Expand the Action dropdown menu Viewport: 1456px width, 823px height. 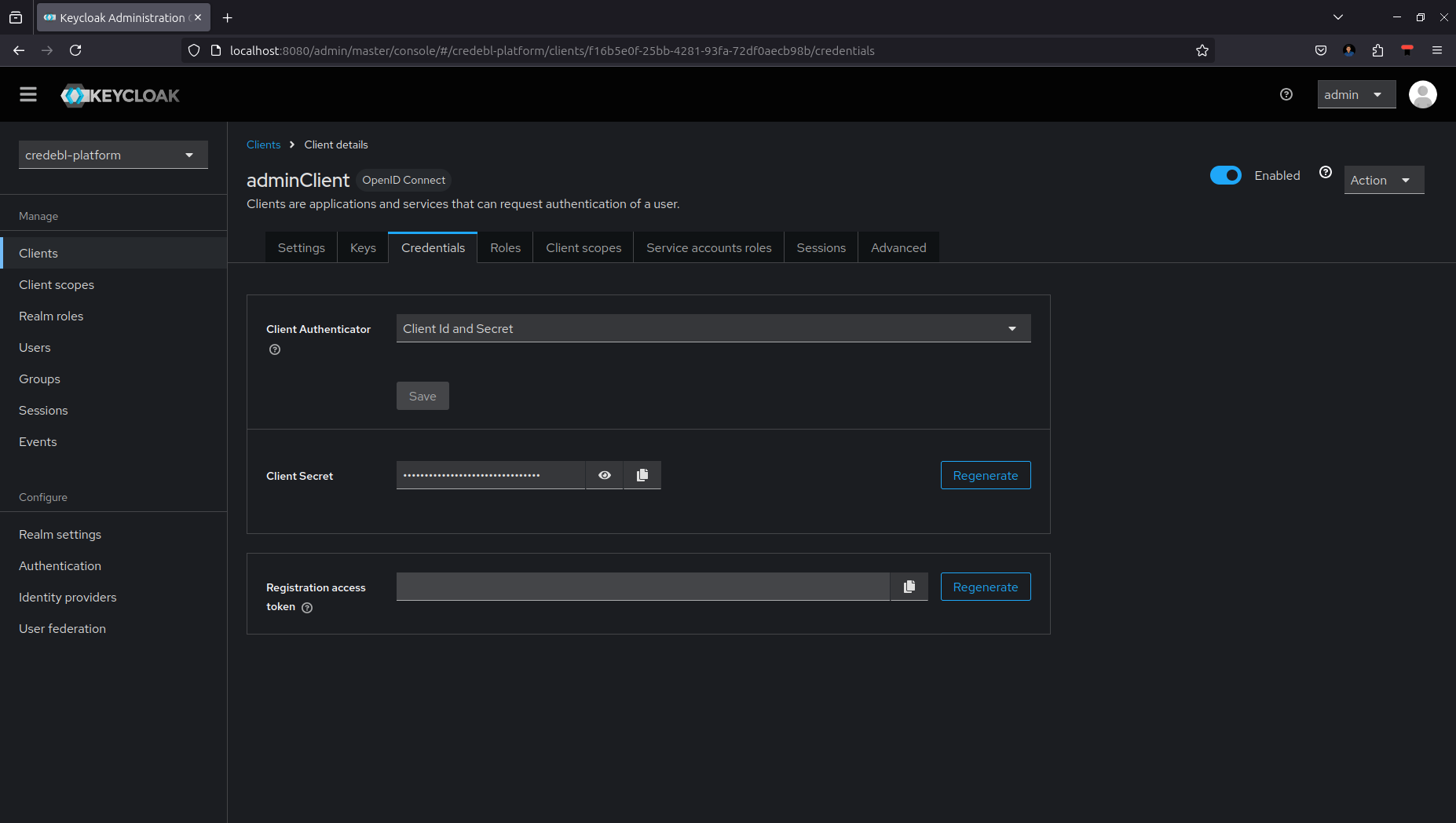1383,180
